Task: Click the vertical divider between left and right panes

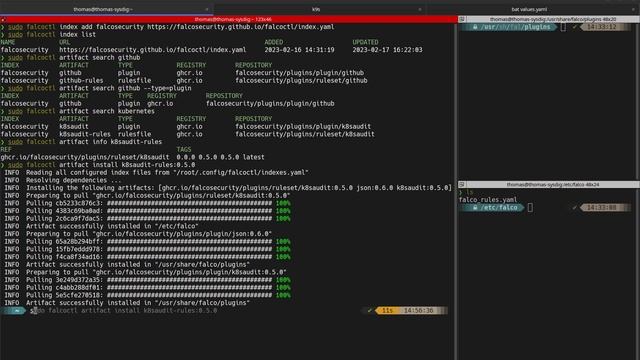Action: [456, 192]
